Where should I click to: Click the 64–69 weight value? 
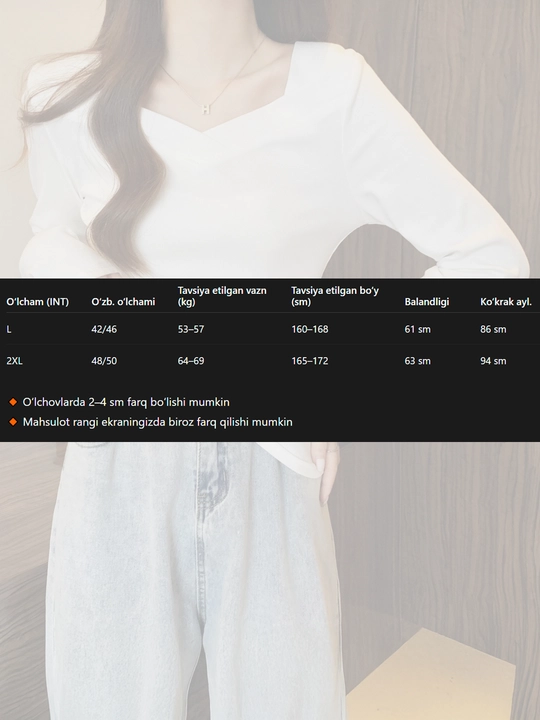point(191,361)
